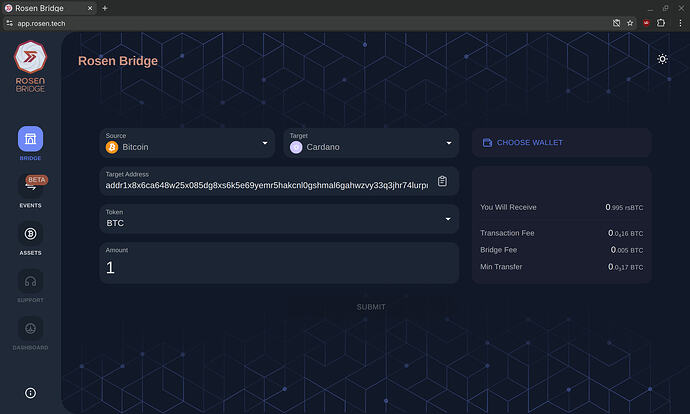Toggle light/dark theme with sun icon
The width and height of the screenshot is (690, 414).
point(662,60)
